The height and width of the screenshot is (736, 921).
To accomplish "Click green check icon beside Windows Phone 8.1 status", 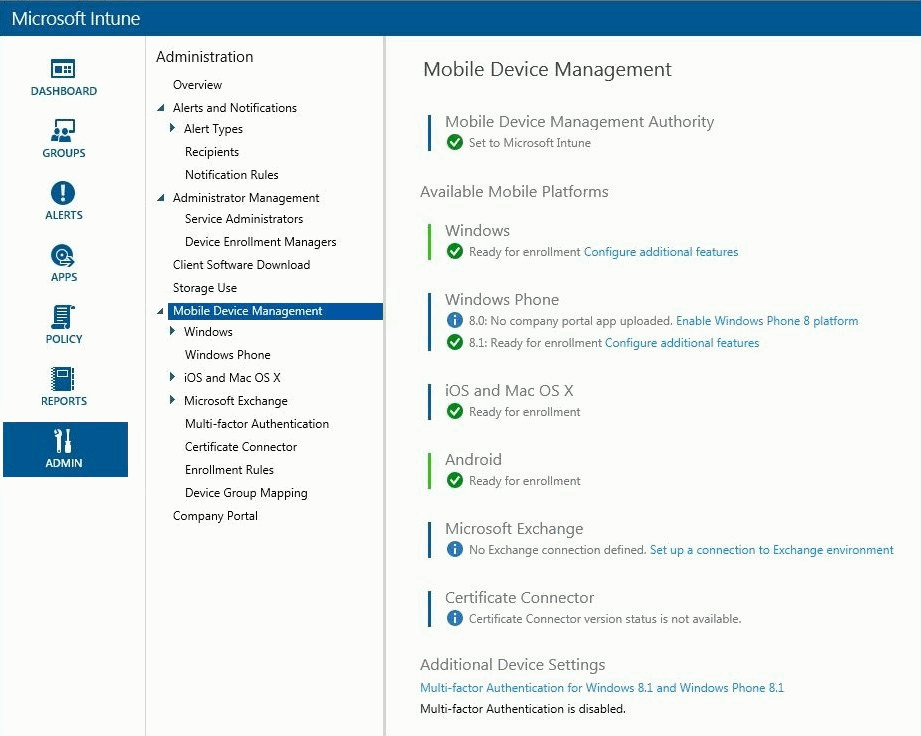I will (x=455, y=342).
